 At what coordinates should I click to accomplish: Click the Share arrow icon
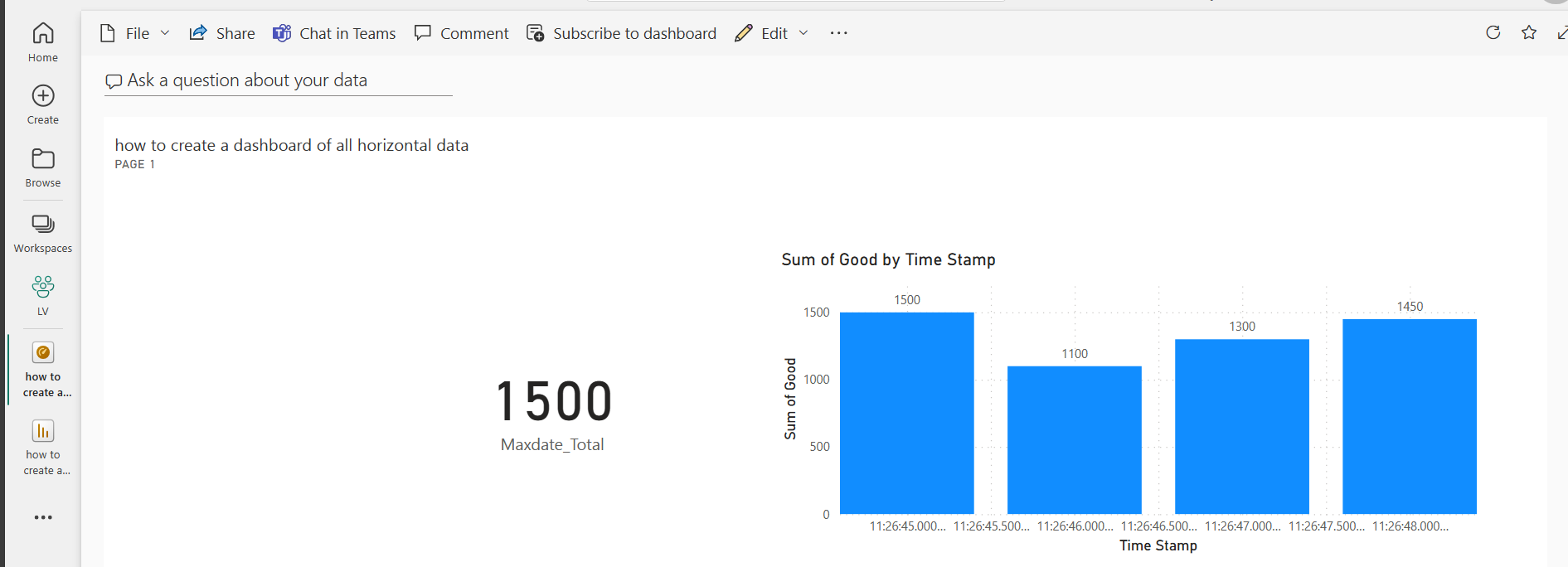197,33
